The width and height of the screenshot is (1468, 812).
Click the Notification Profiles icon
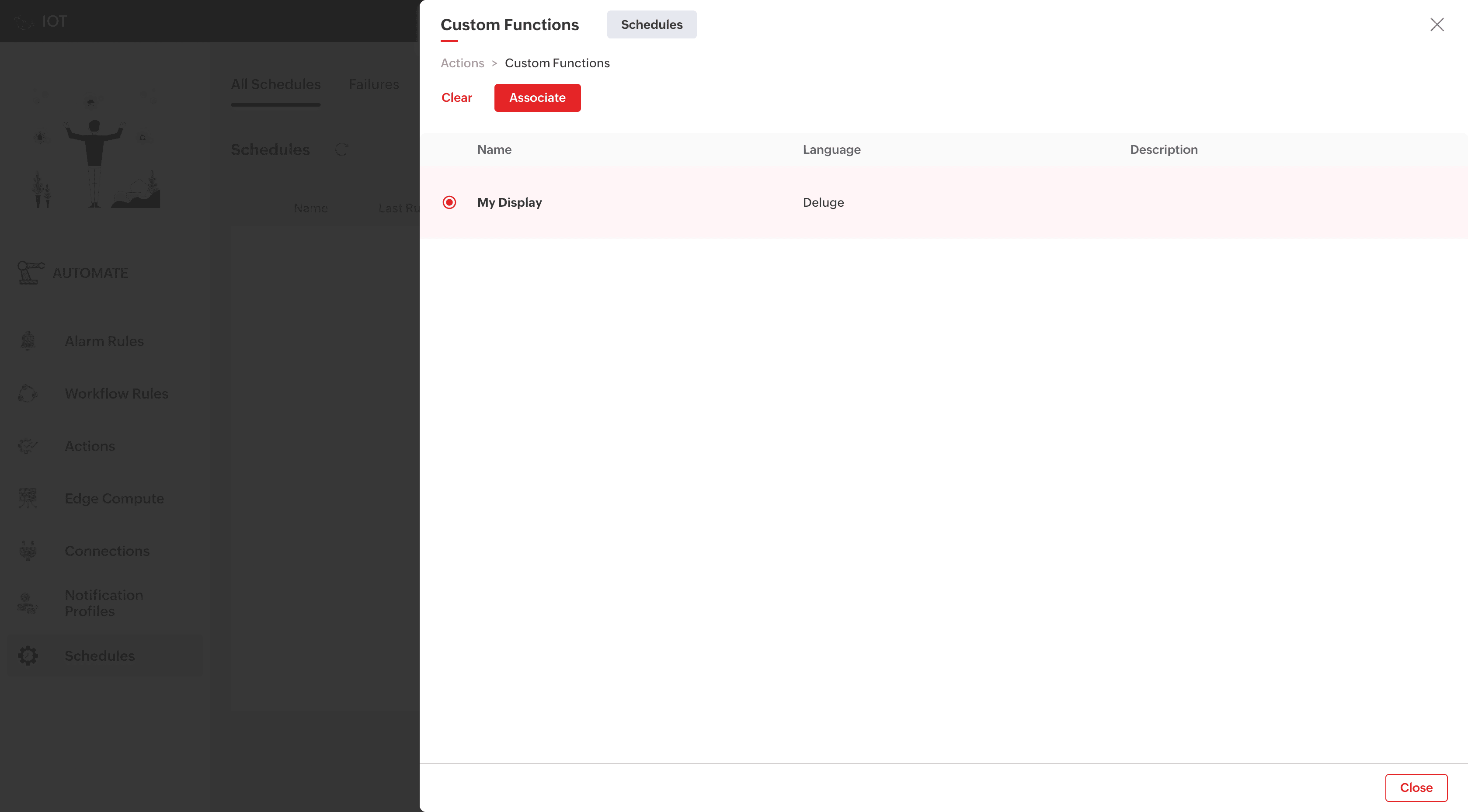click(x=27, y=603)
